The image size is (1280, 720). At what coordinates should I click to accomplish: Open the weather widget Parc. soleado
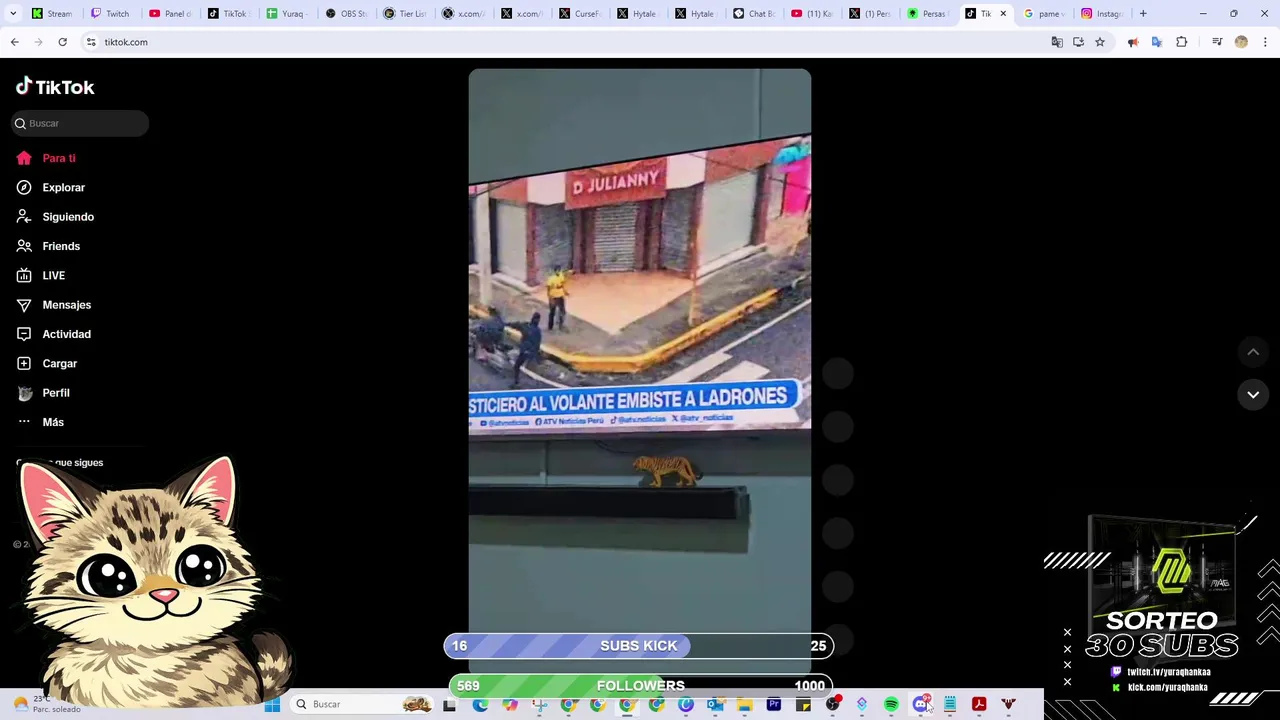pos(48,704)
